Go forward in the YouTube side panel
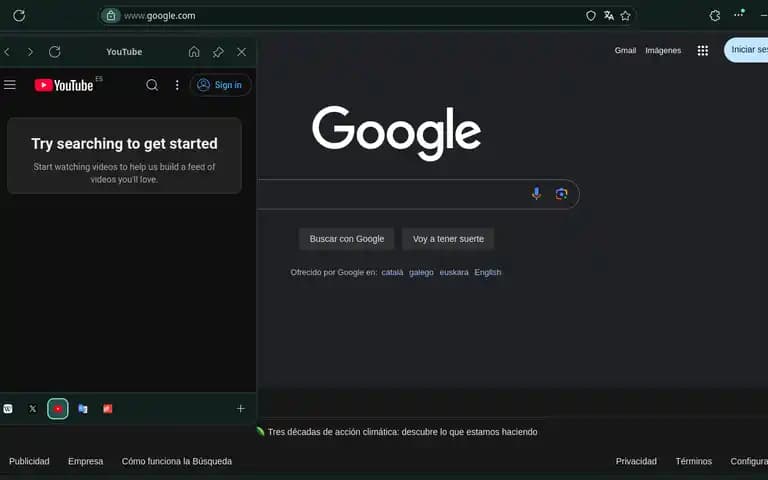This screenshot has width=768, height=480. (x=30, y=51)
